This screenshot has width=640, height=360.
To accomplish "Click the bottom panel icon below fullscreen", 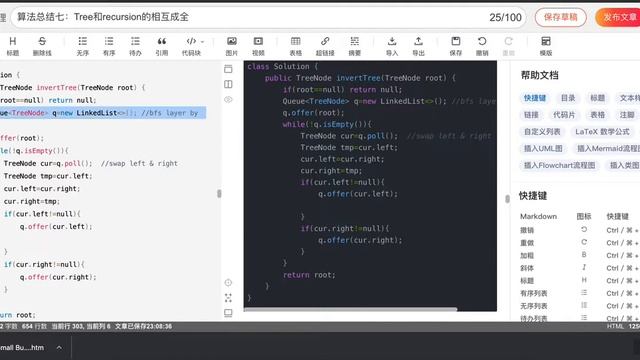I will tap(228, 313).
